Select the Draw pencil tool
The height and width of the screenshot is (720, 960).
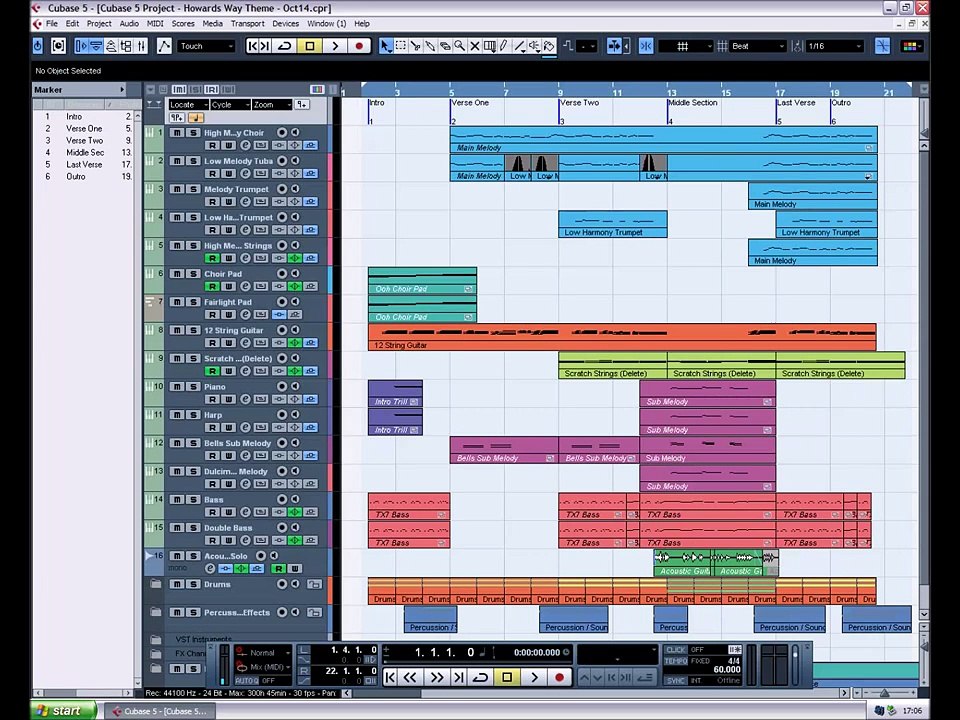pos(504,46)
